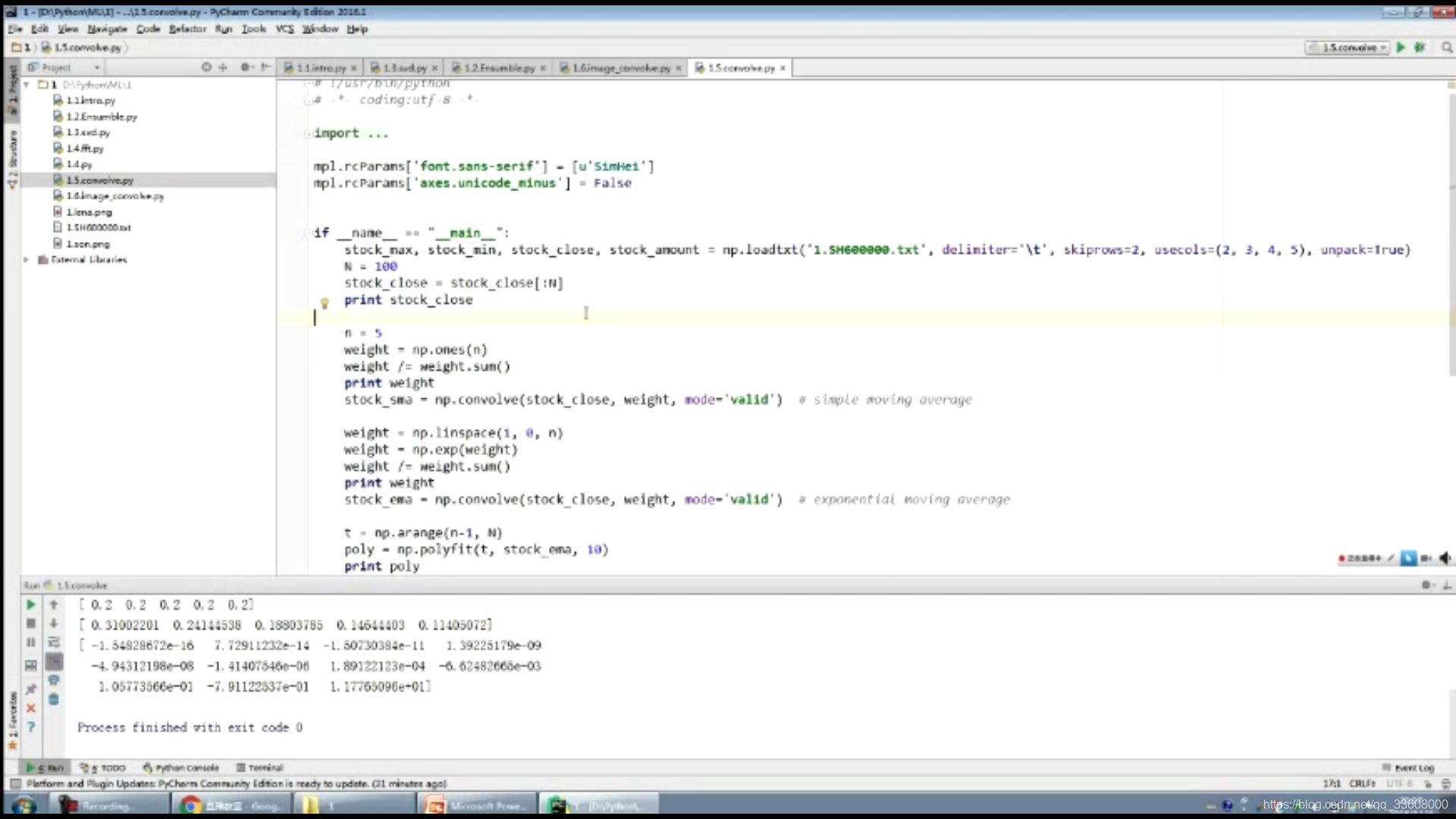This screenshot has height=819, width=1456.
Task: Open the TODO tool window
Action: click(x=102, y=767)
